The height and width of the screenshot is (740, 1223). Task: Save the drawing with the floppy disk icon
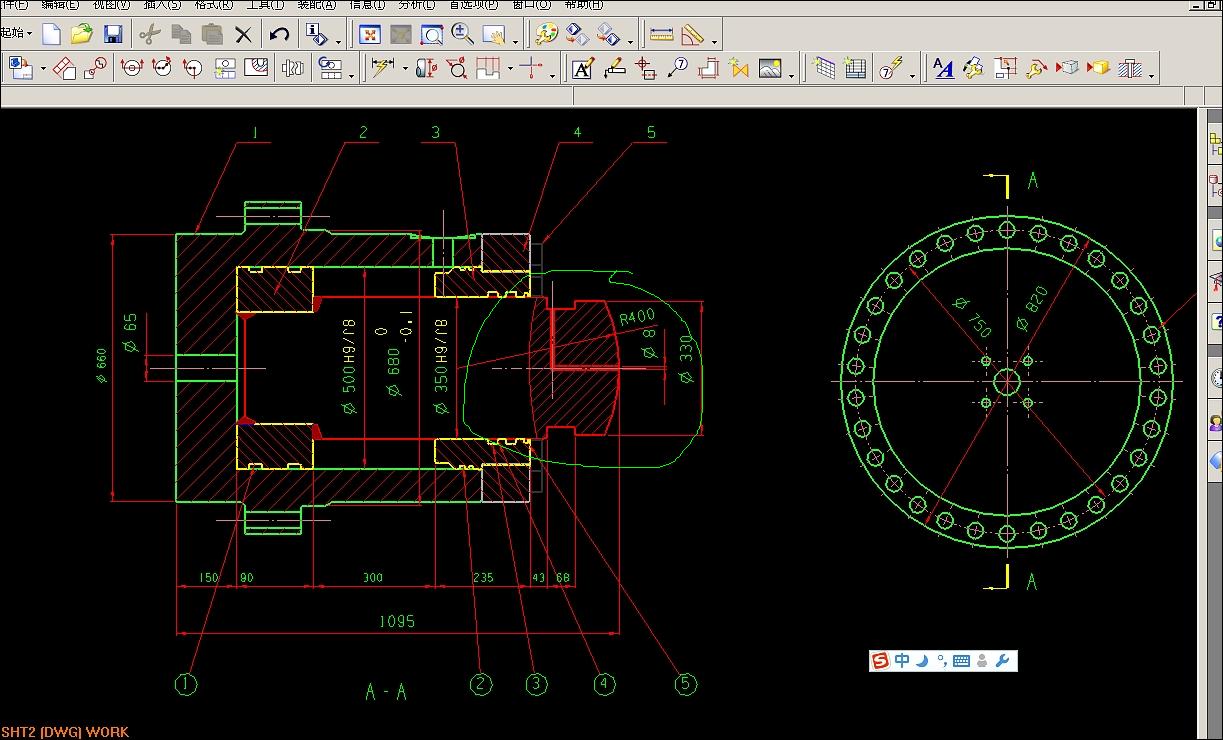pos(113,34)
